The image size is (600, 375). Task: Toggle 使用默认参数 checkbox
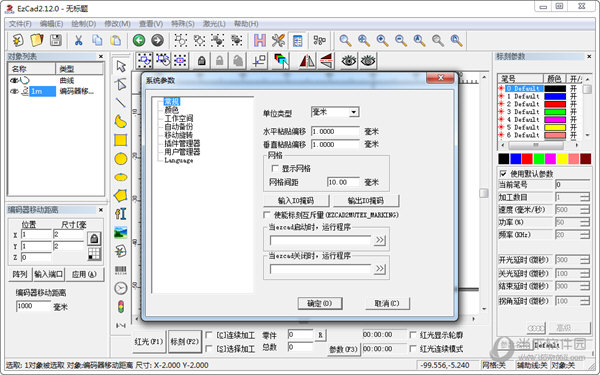coord(503,174)
